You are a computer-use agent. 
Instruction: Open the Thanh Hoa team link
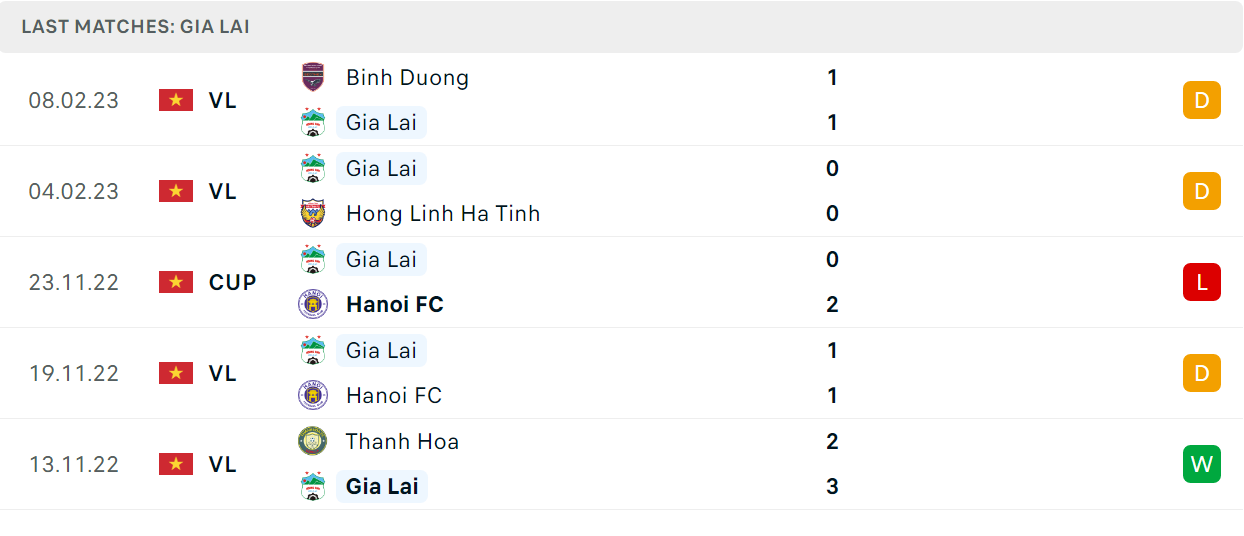click(402, 441)
